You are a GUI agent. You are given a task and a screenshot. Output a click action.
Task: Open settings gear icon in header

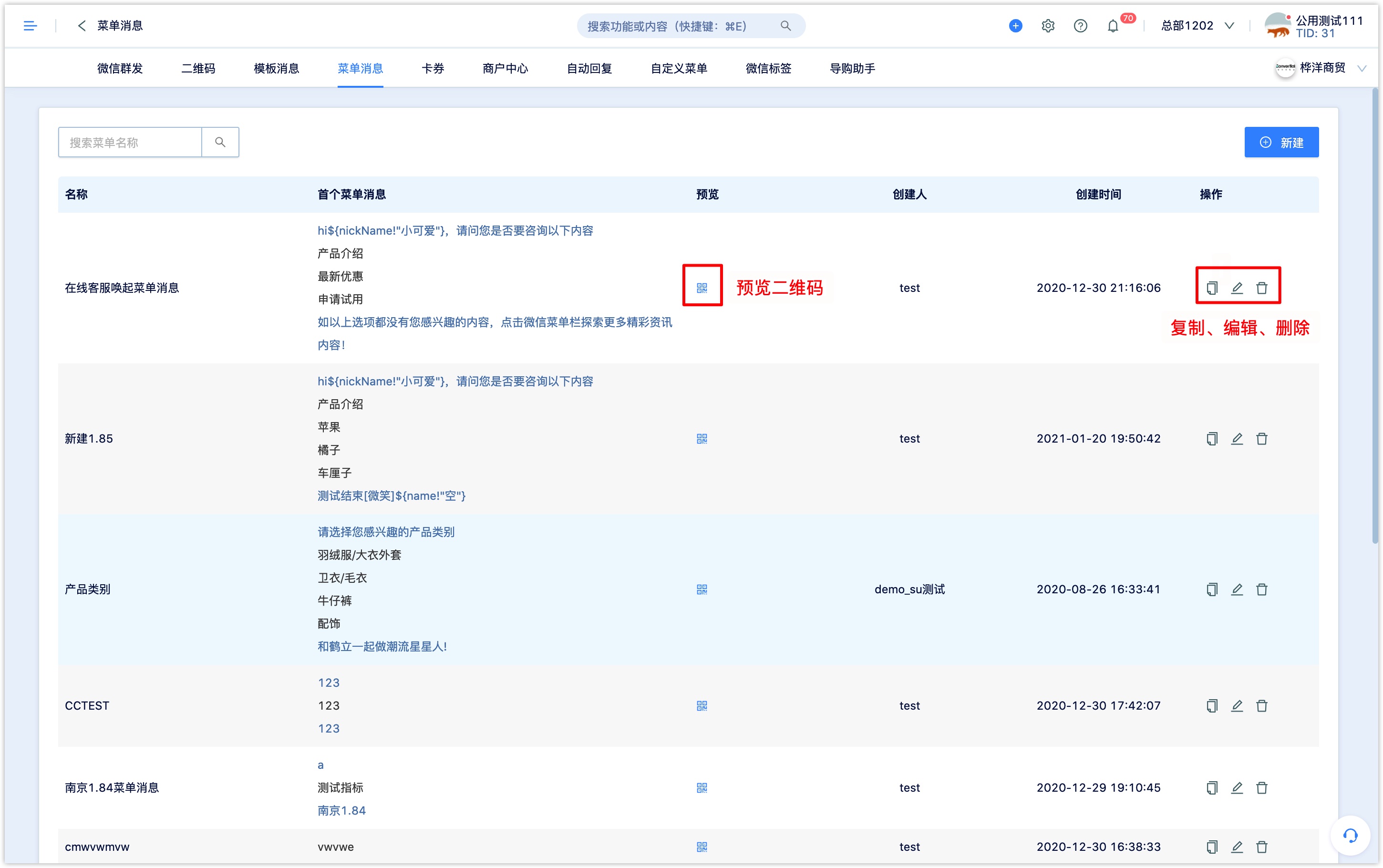point(1048,26)
